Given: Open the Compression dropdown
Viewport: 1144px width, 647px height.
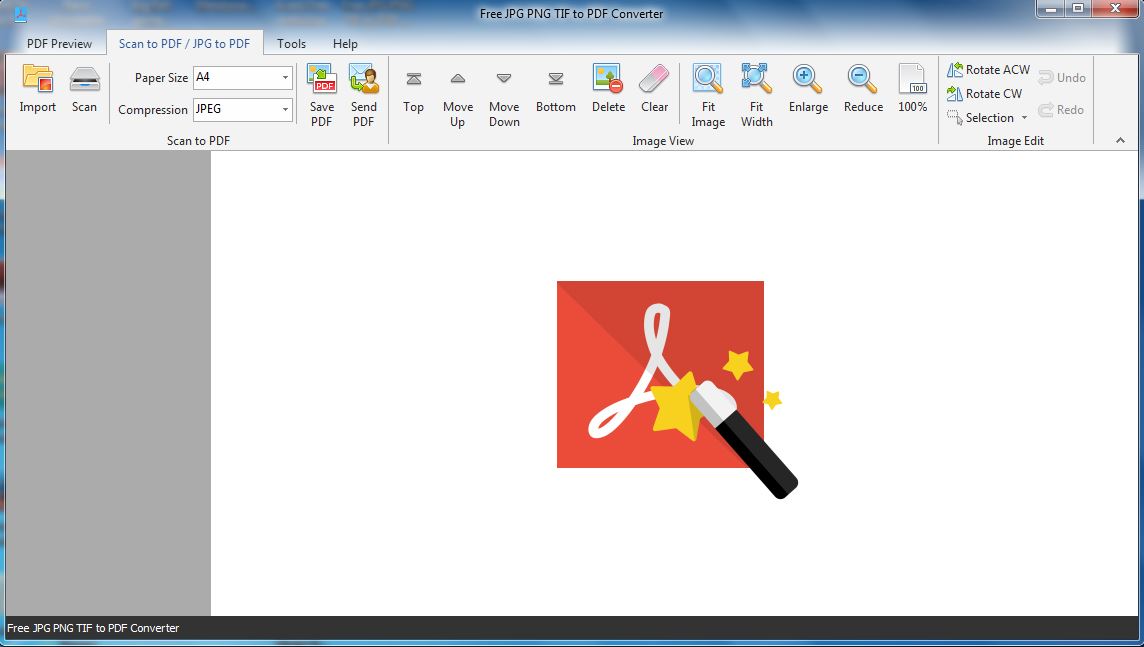Looking at the screenshot, I should pos(286,109).
